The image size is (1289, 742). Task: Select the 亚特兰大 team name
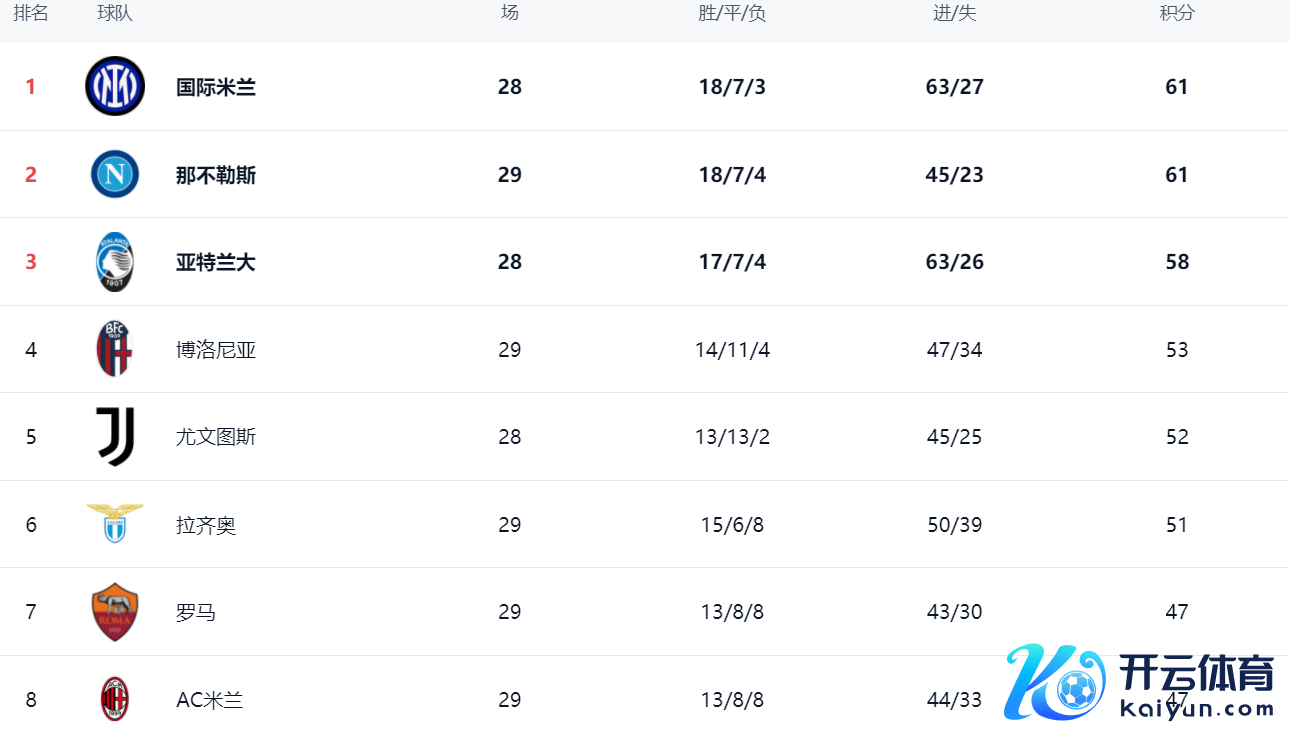(x=216, y=262)
